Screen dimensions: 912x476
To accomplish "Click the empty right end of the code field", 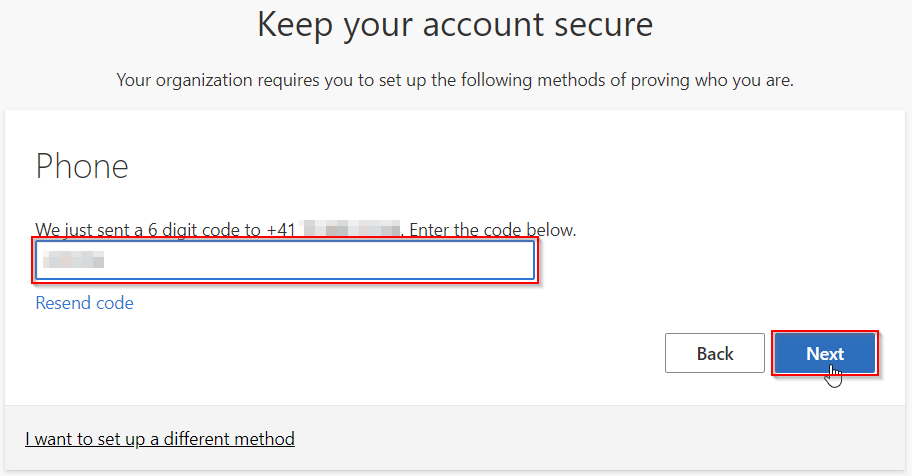I will point(480,261).
